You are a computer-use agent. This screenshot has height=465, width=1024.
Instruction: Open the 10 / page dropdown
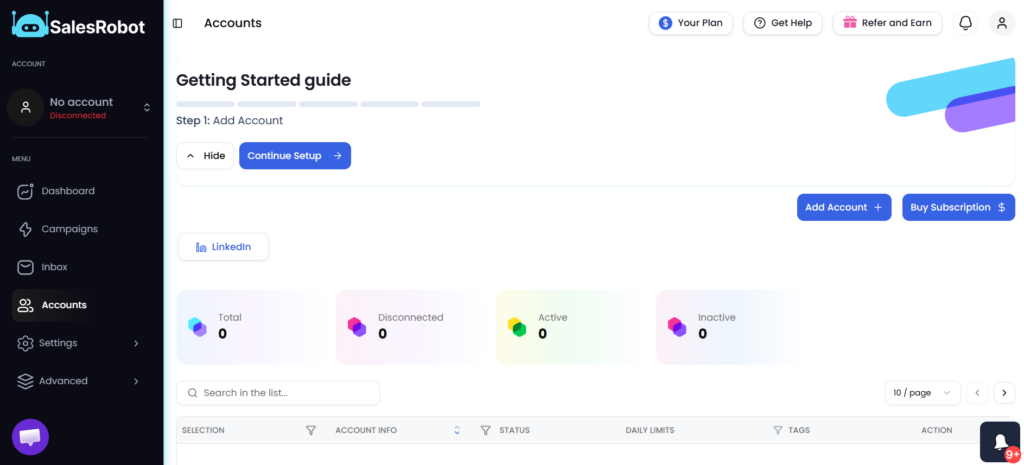tap(923, 393)
